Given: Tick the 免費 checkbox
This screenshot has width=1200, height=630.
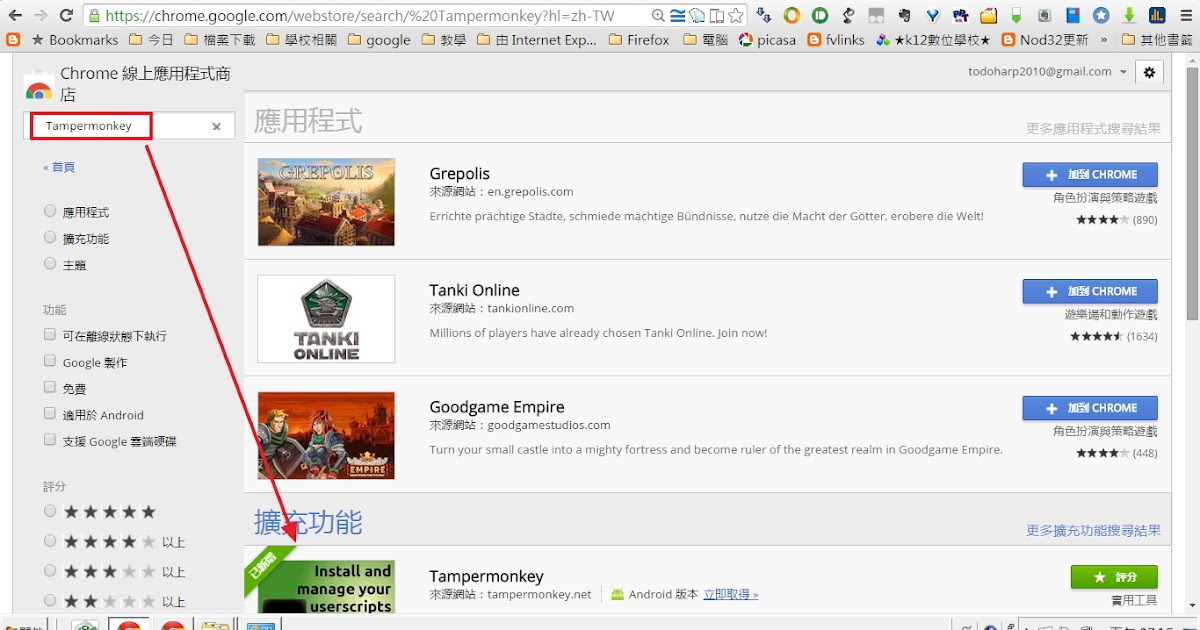Looking at the screenshot, I should click(x=50, y=387).
